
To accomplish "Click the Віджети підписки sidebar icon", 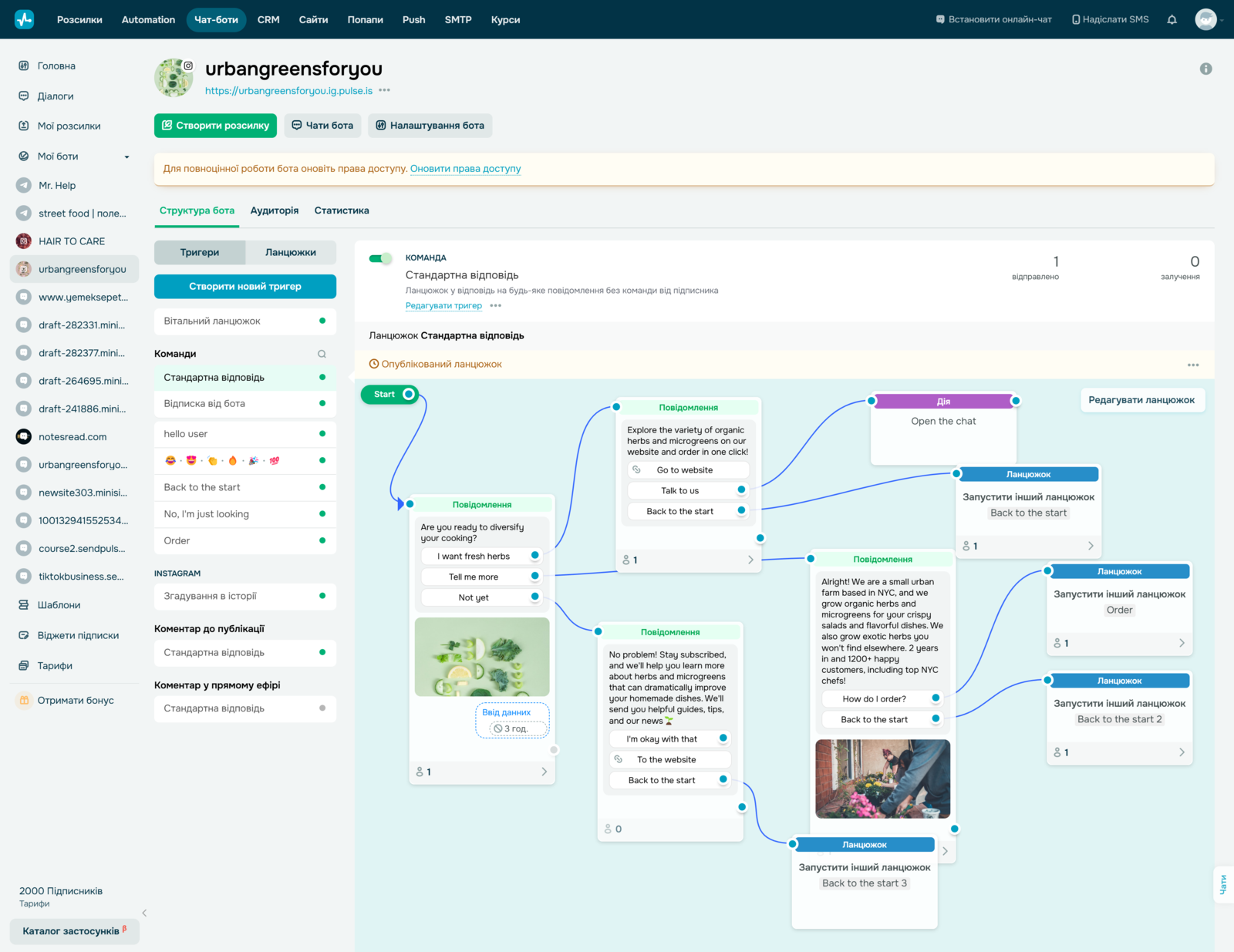I will (24, 635).
